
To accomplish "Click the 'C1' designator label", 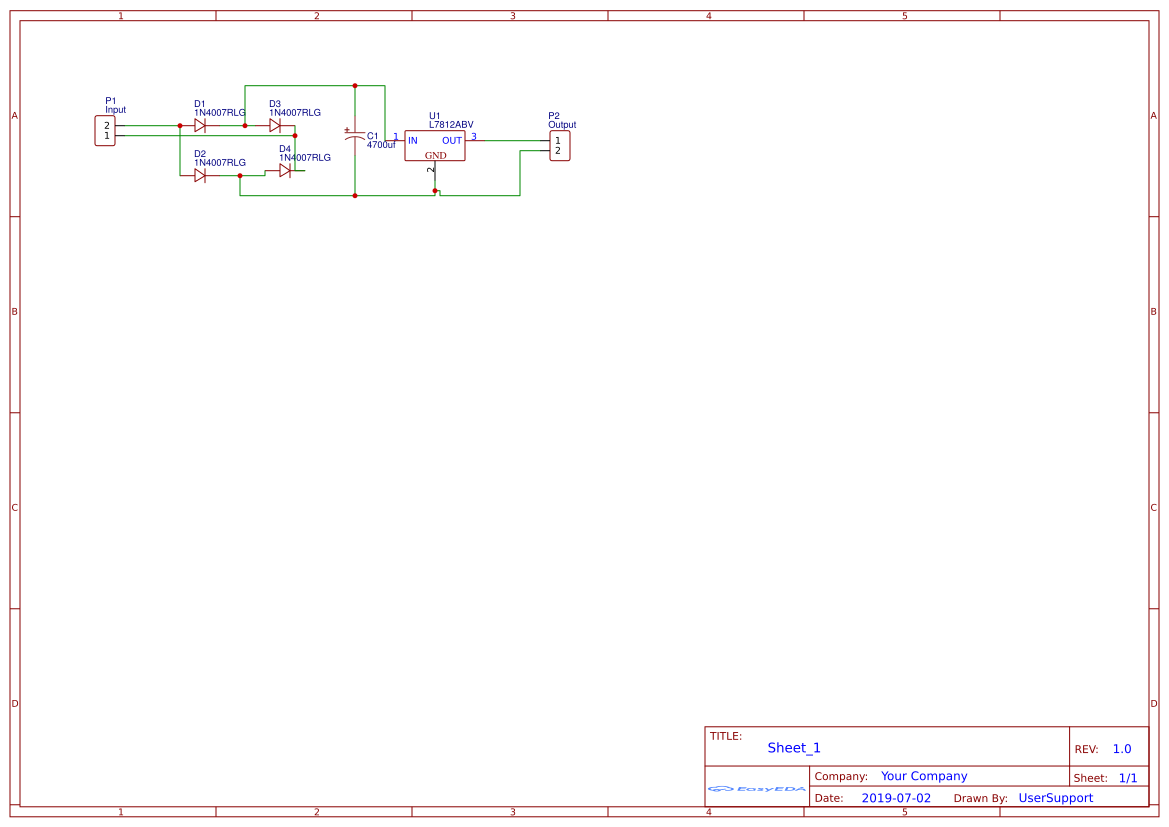I will (x=373, y=136).
